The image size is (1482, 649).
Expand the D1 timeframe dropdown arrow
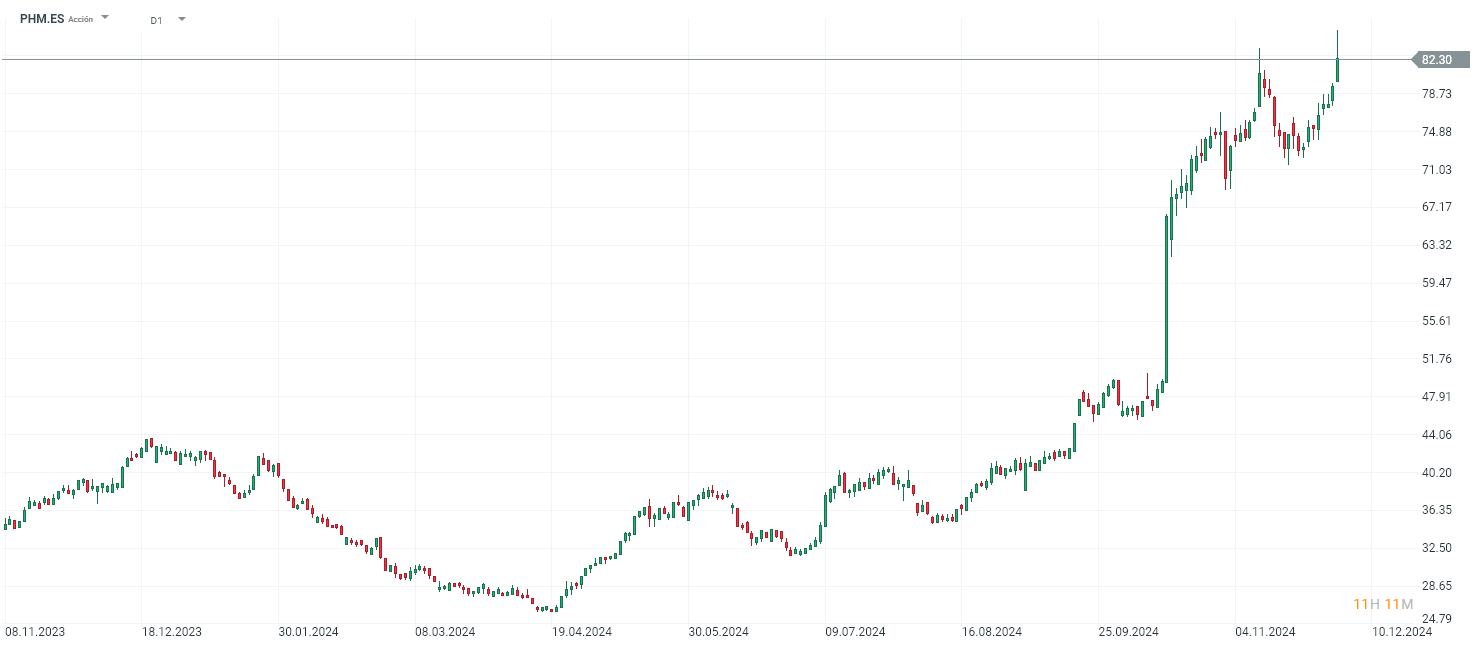(x=181, y=18)
